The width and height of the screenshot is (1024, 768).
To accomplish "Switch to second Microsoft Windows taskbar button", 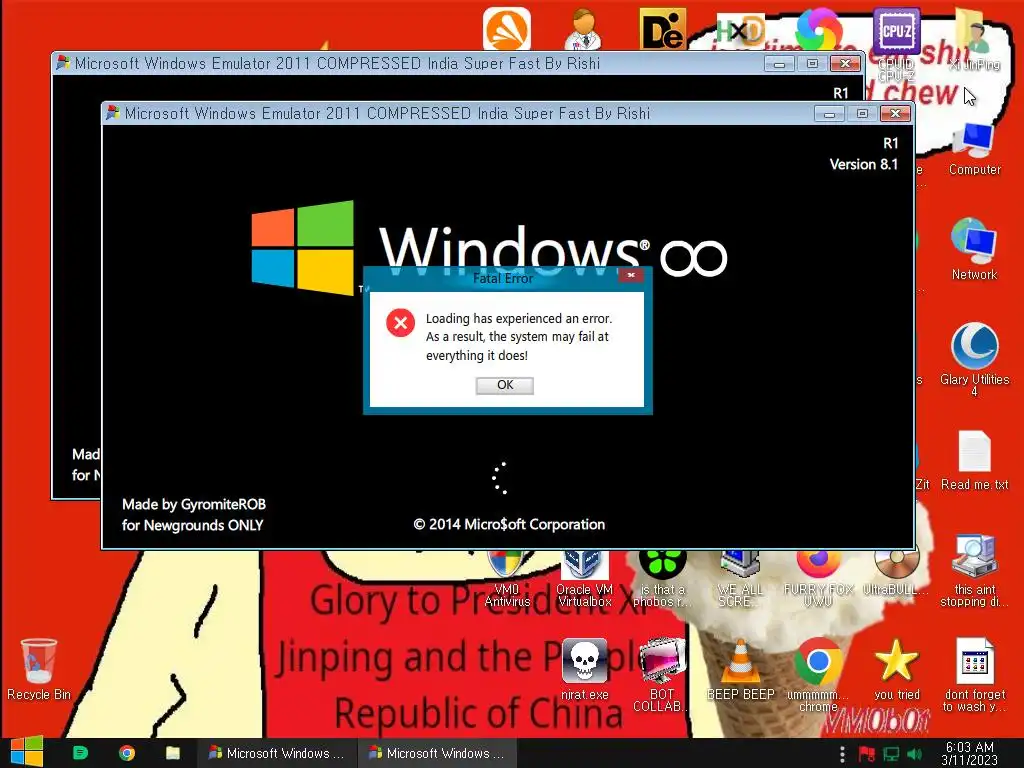I will point(437,753).
